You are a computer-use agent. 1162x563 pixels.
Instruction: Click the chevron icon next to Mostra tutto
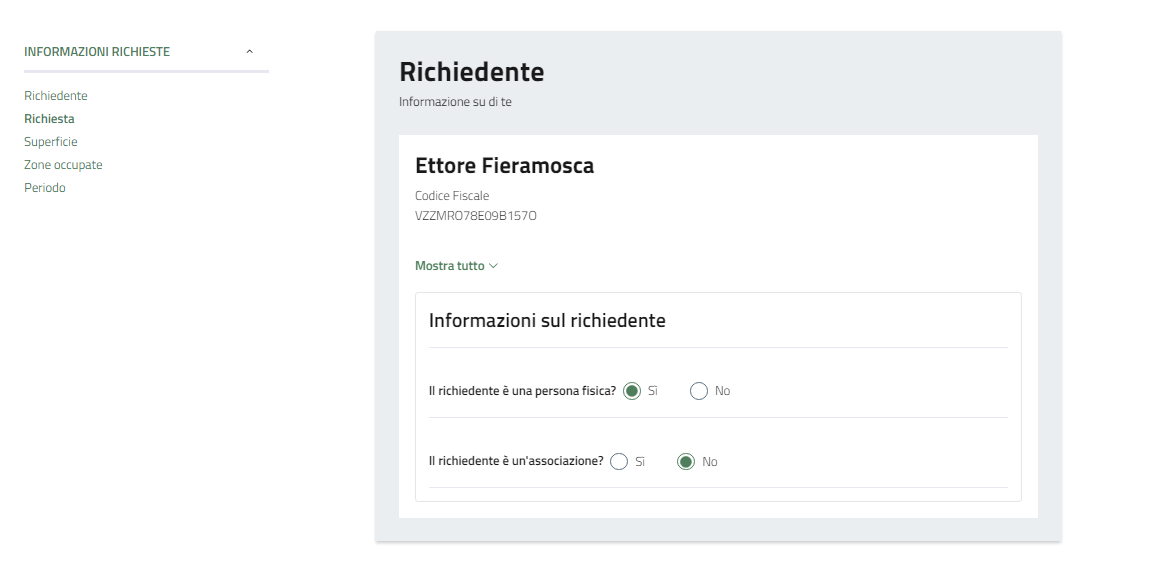coord(494,266)
